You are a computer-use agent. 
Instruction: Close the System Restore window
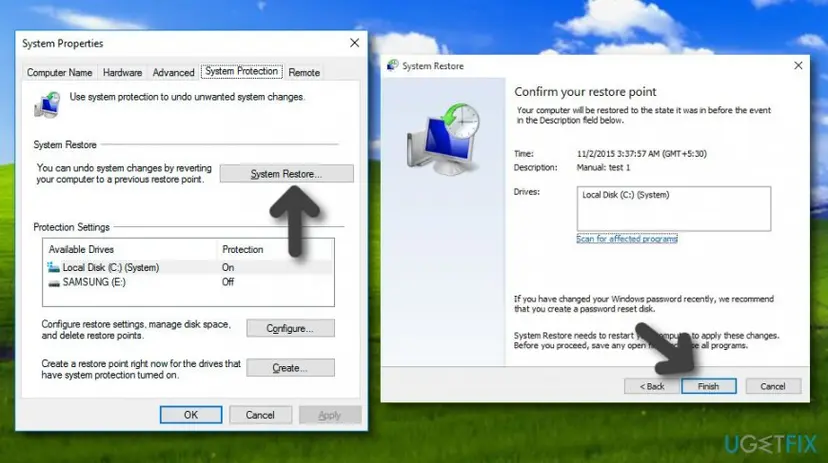click(798, 65)
